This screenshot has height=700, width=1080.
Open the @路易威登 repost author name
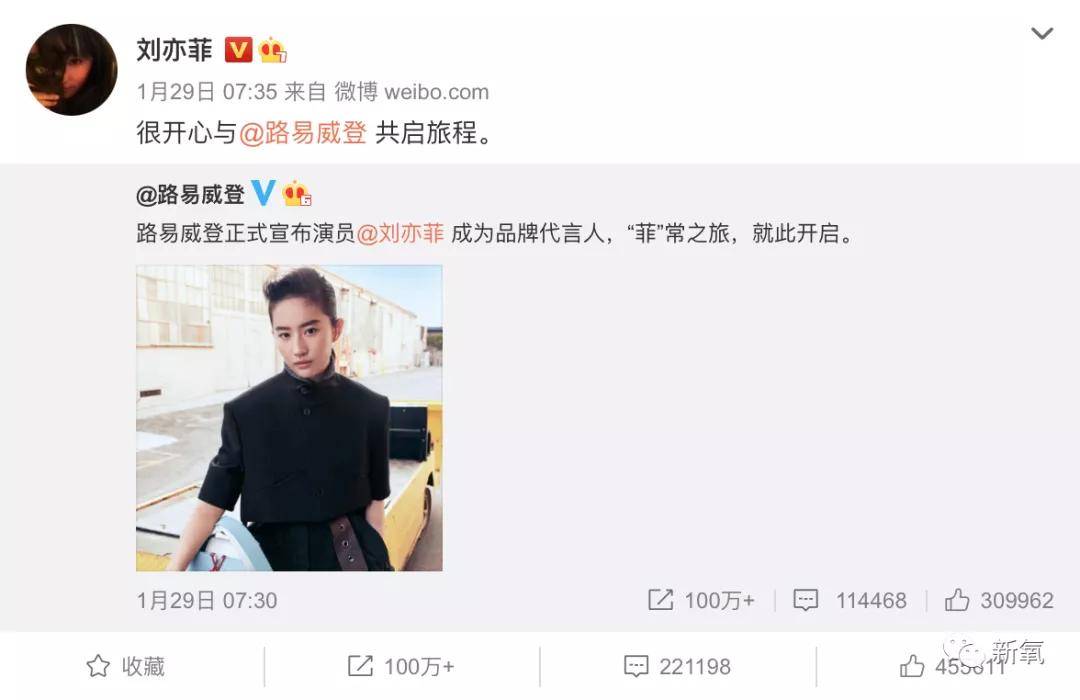(190, 195)
